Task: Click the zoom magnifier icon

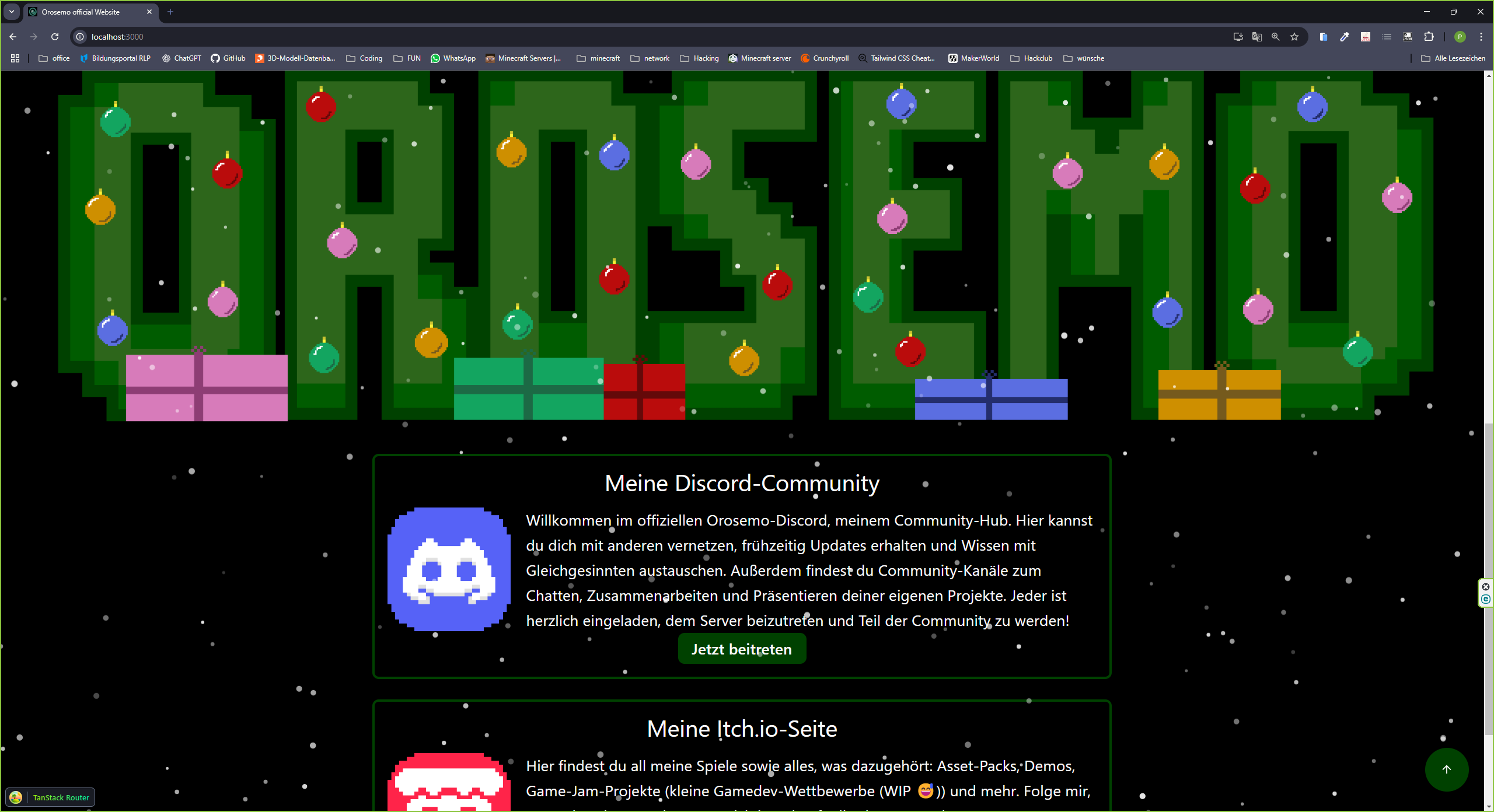Action: click(1276, 37)
